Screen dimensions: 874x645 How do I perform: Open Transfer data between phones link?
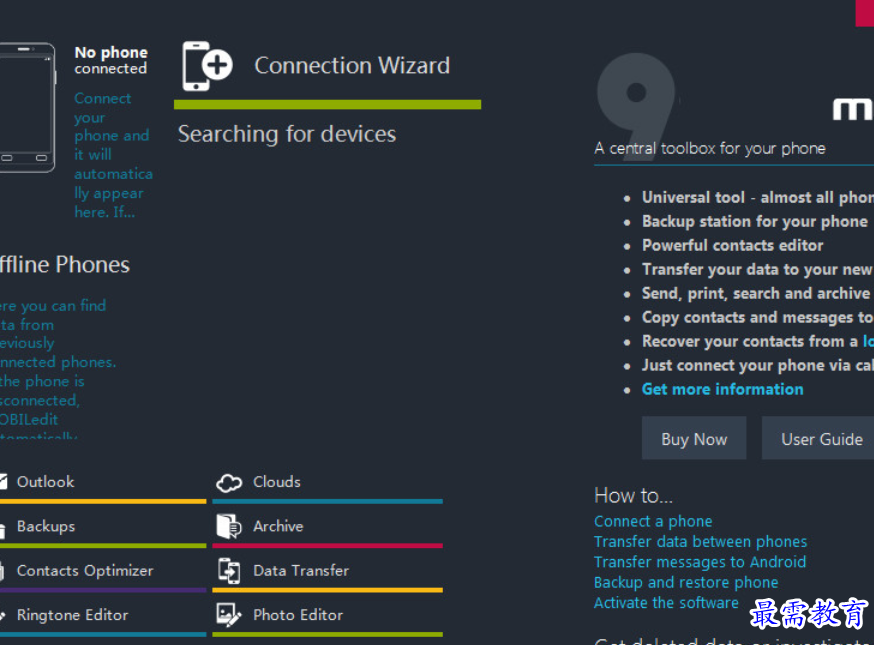click(700, 542)
